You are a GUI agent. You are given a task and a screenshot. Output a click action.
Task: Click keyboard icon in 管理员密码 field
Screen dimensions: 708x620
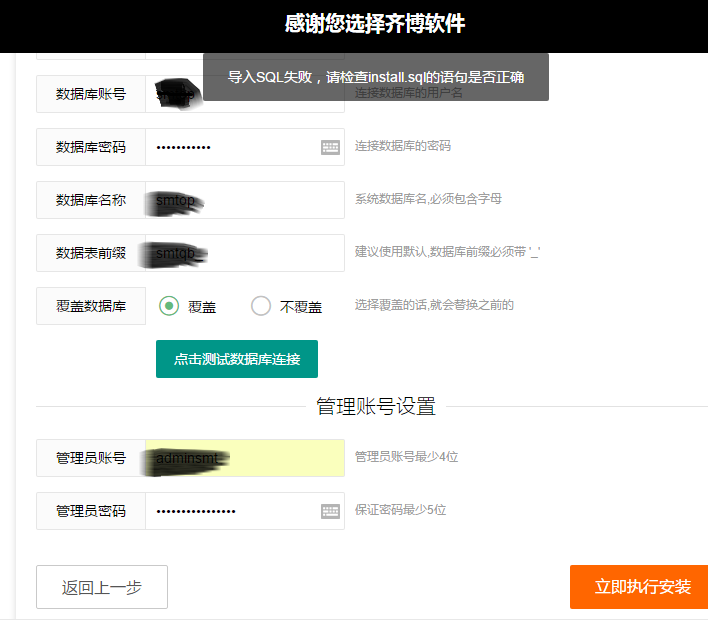tap(330, 511)
